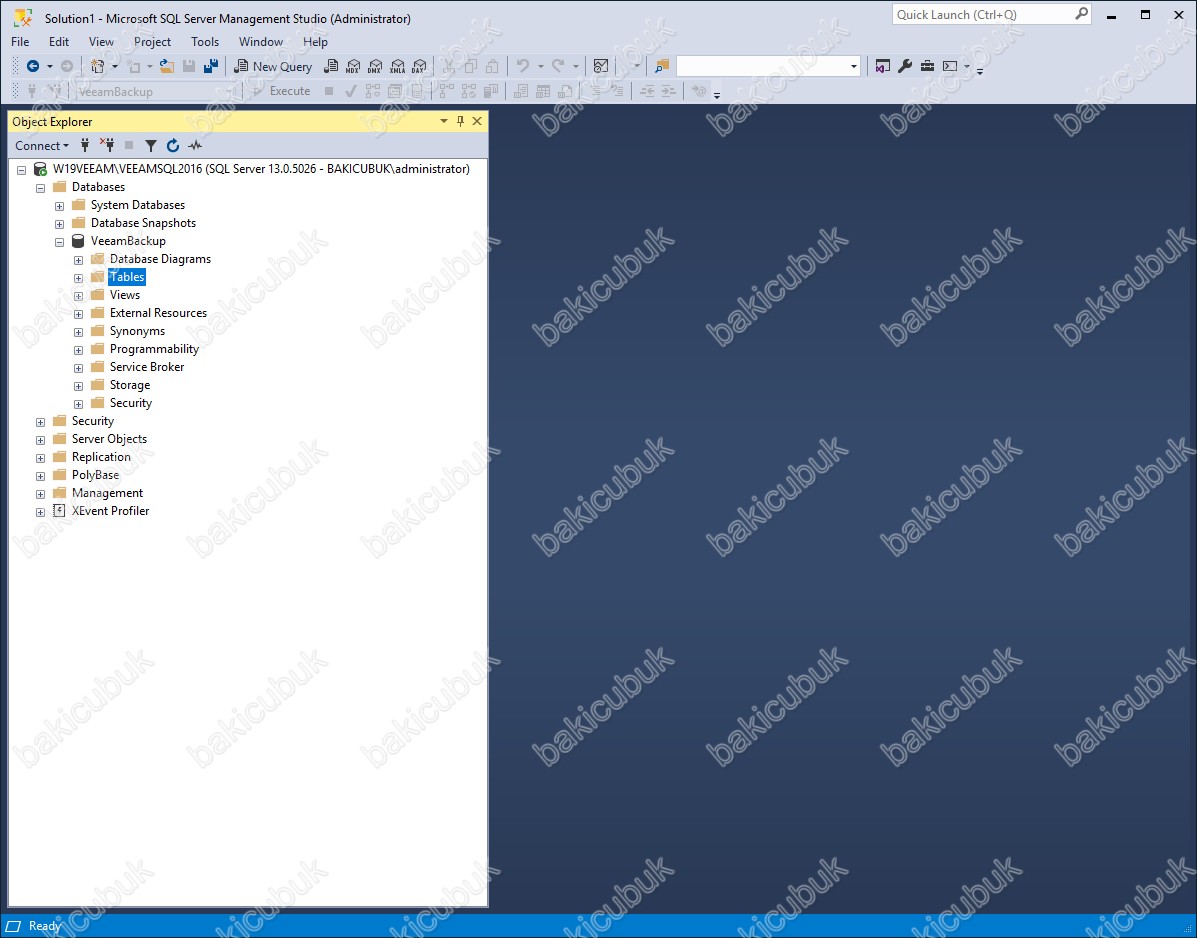Toggle auto-hide pin of Object Explorer

460,121
